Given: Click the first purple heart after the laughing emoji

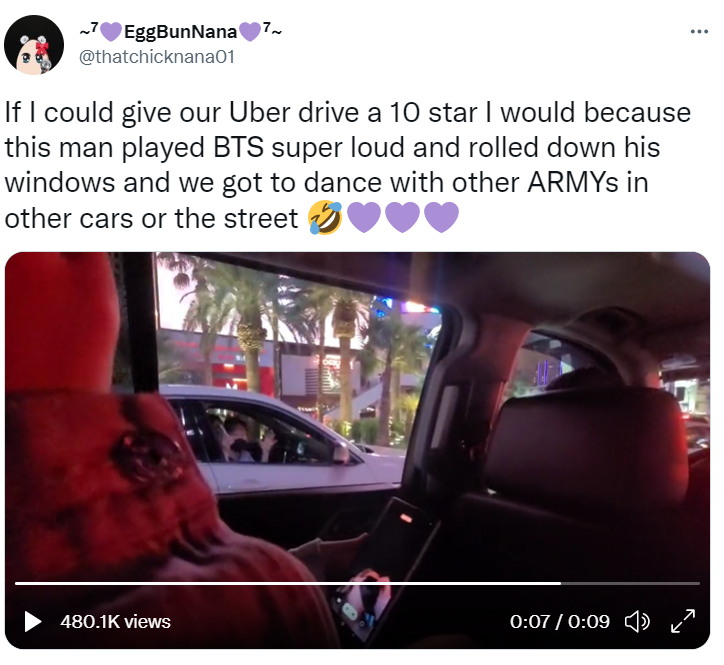Looking at the screenshot, I should (364, 218).
